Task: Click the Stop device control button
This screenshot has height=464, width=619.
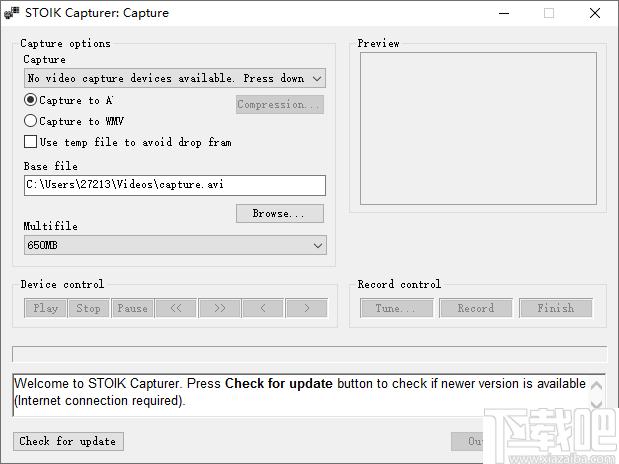Action: pos(88,308)
